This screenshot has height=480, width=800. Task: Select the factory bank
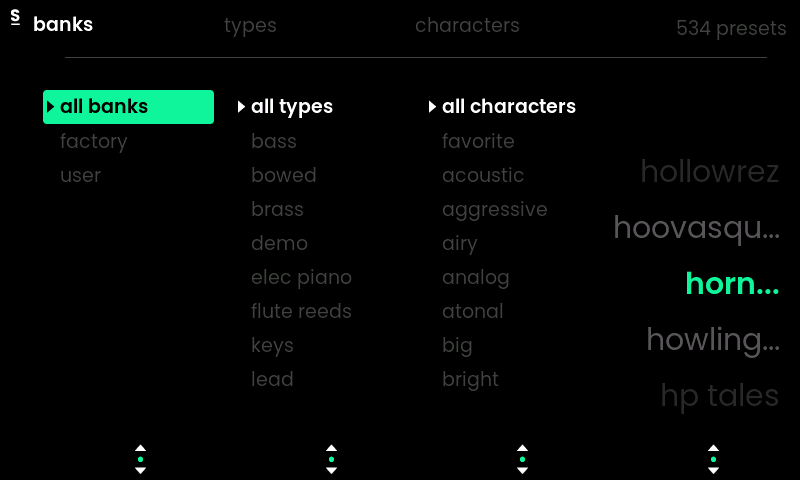pos(93,141)
